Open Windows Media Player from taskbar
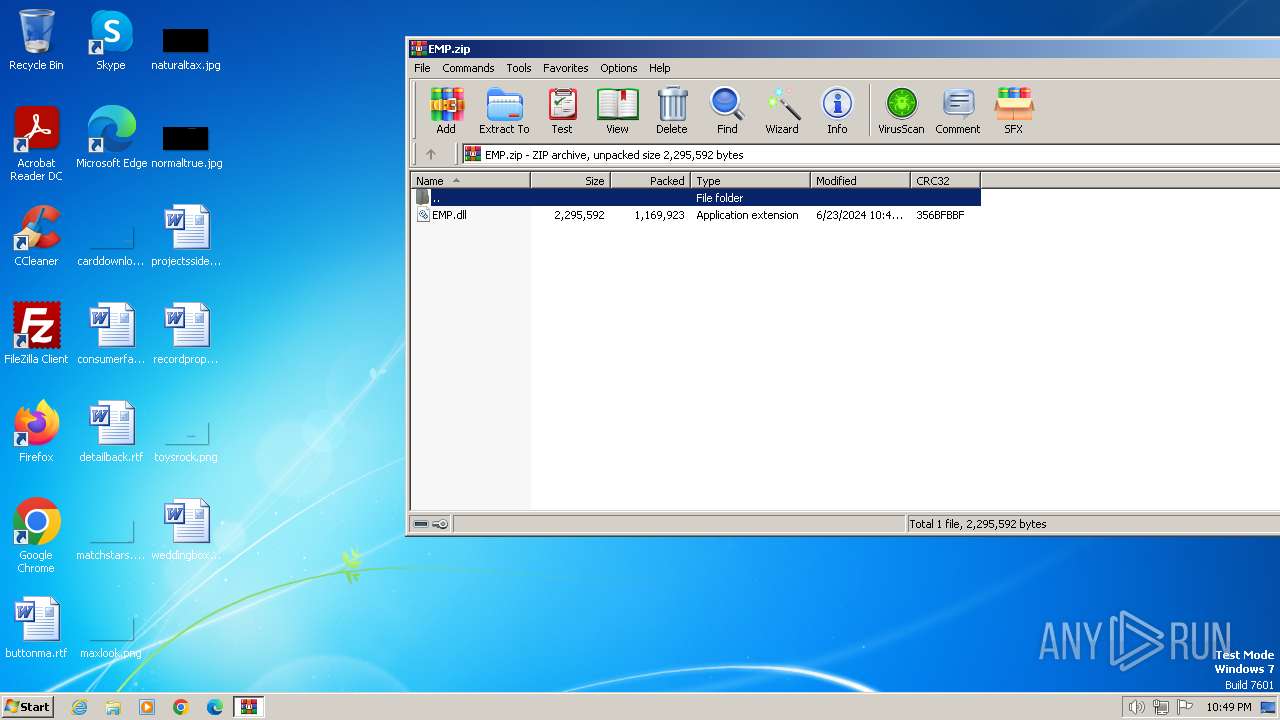This screenshot has width=1280, height=720. coord(147,707)
